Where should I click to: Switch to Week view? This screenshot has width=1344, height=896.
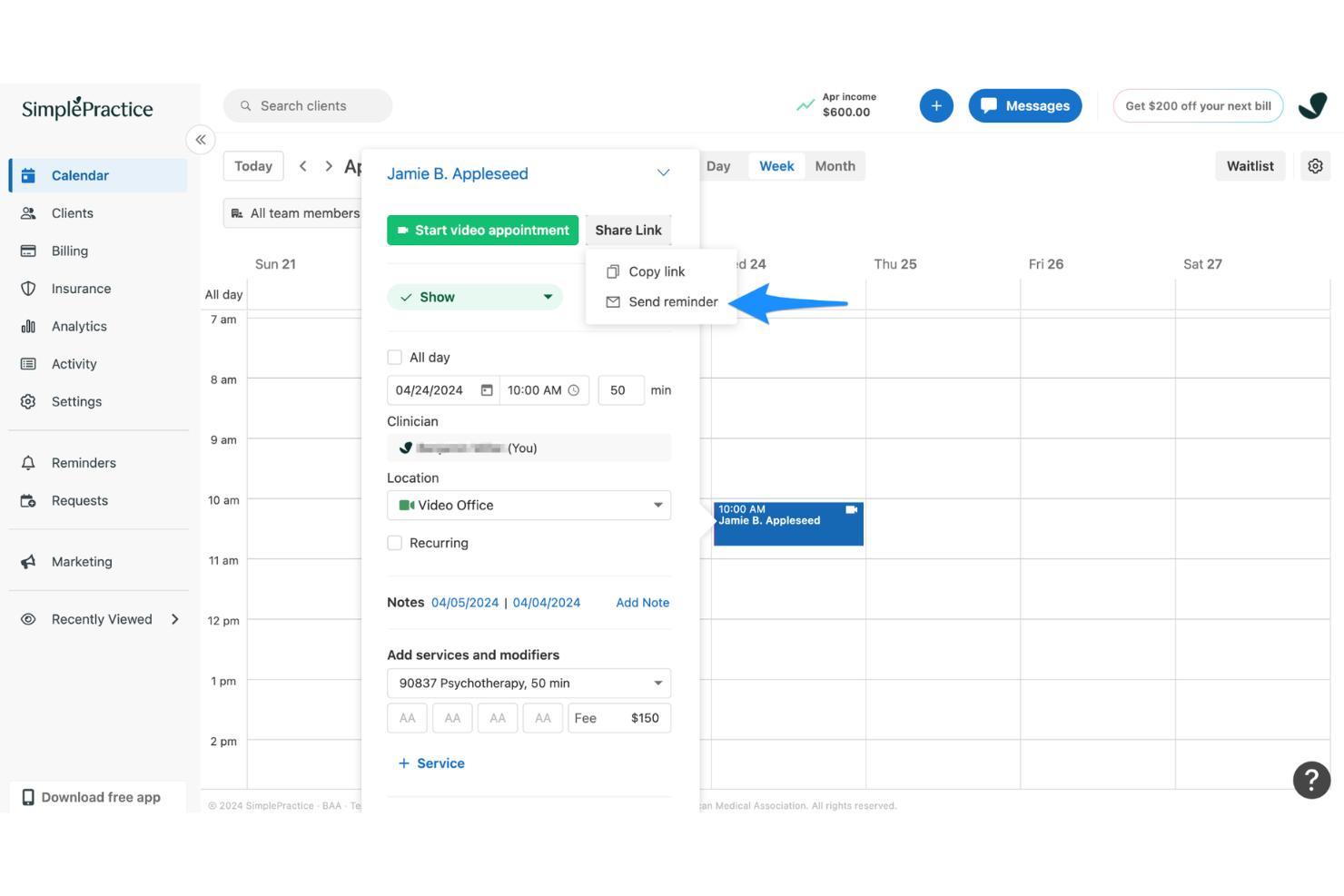pyautogui.click(x=776, y=166)
